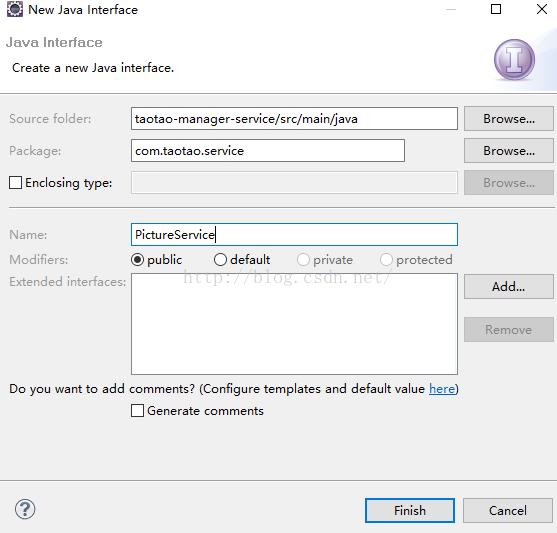The height and width of the screenshot is (533, 557).
Task: Click the purple Java Interface icon
Action: point(514,59)
